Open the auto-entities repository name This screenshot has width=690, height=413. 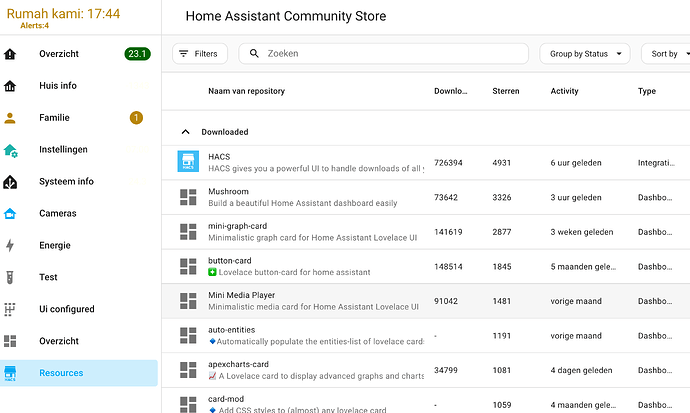coord(231,330)
